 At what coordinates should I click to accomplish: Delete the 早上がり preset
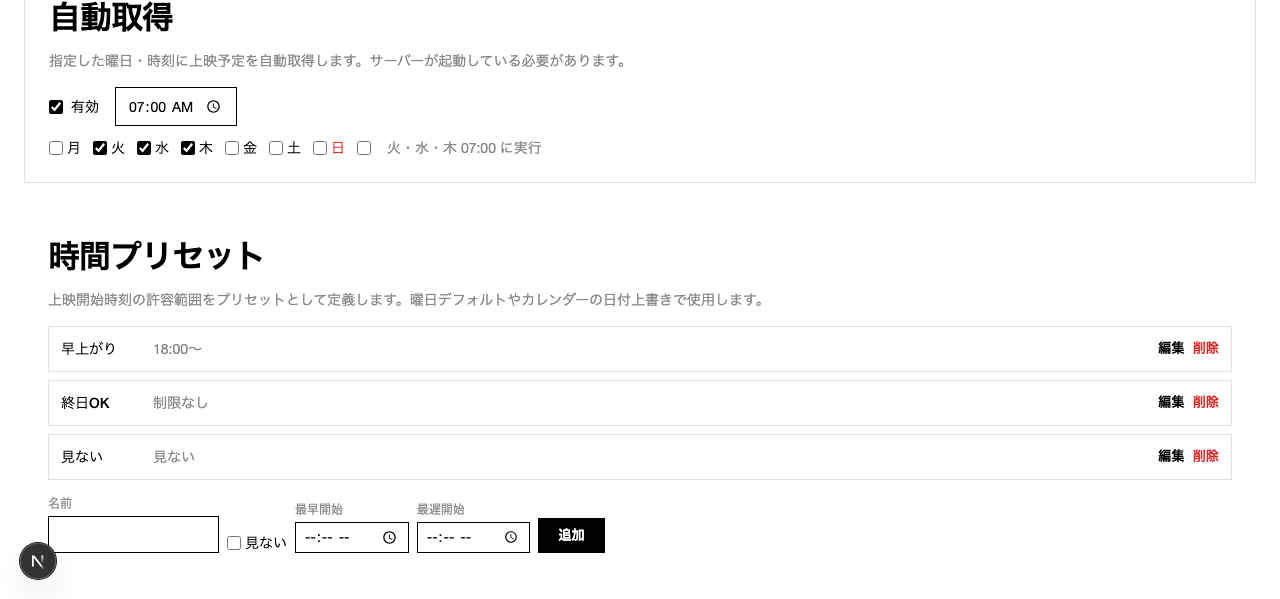[x=1205, y=348]
